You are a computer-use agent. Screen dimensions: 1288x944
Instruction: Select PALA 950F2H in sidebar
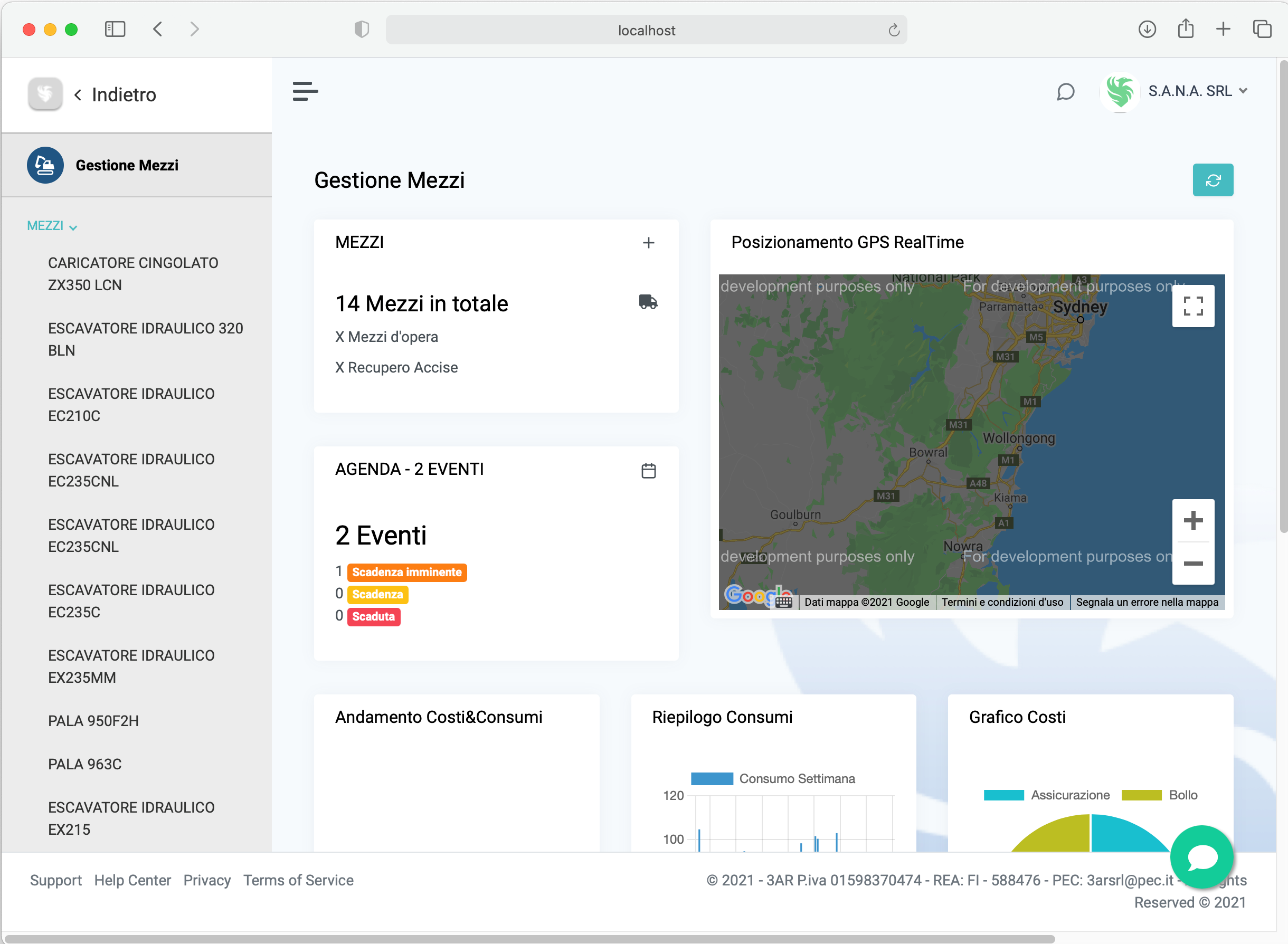(93, 721)
